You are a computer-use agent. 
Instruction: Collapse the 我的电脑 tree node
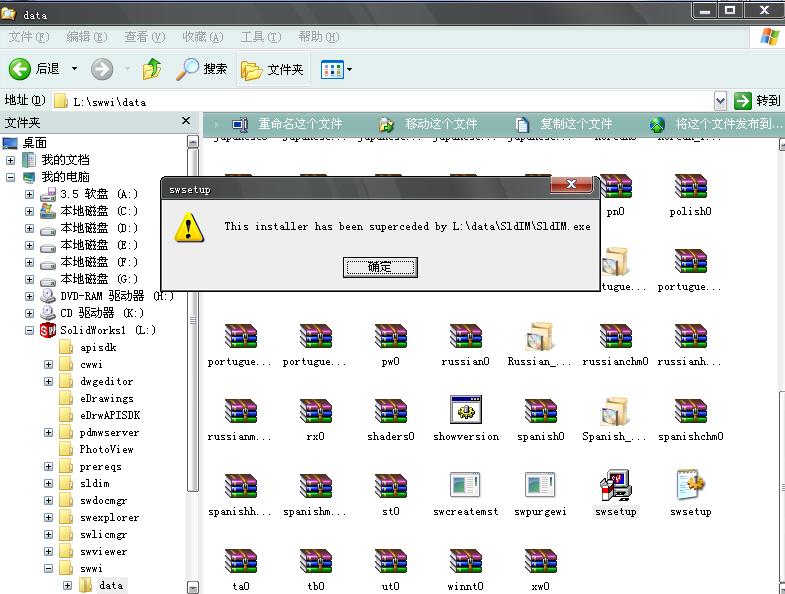(x=11, y=177)
